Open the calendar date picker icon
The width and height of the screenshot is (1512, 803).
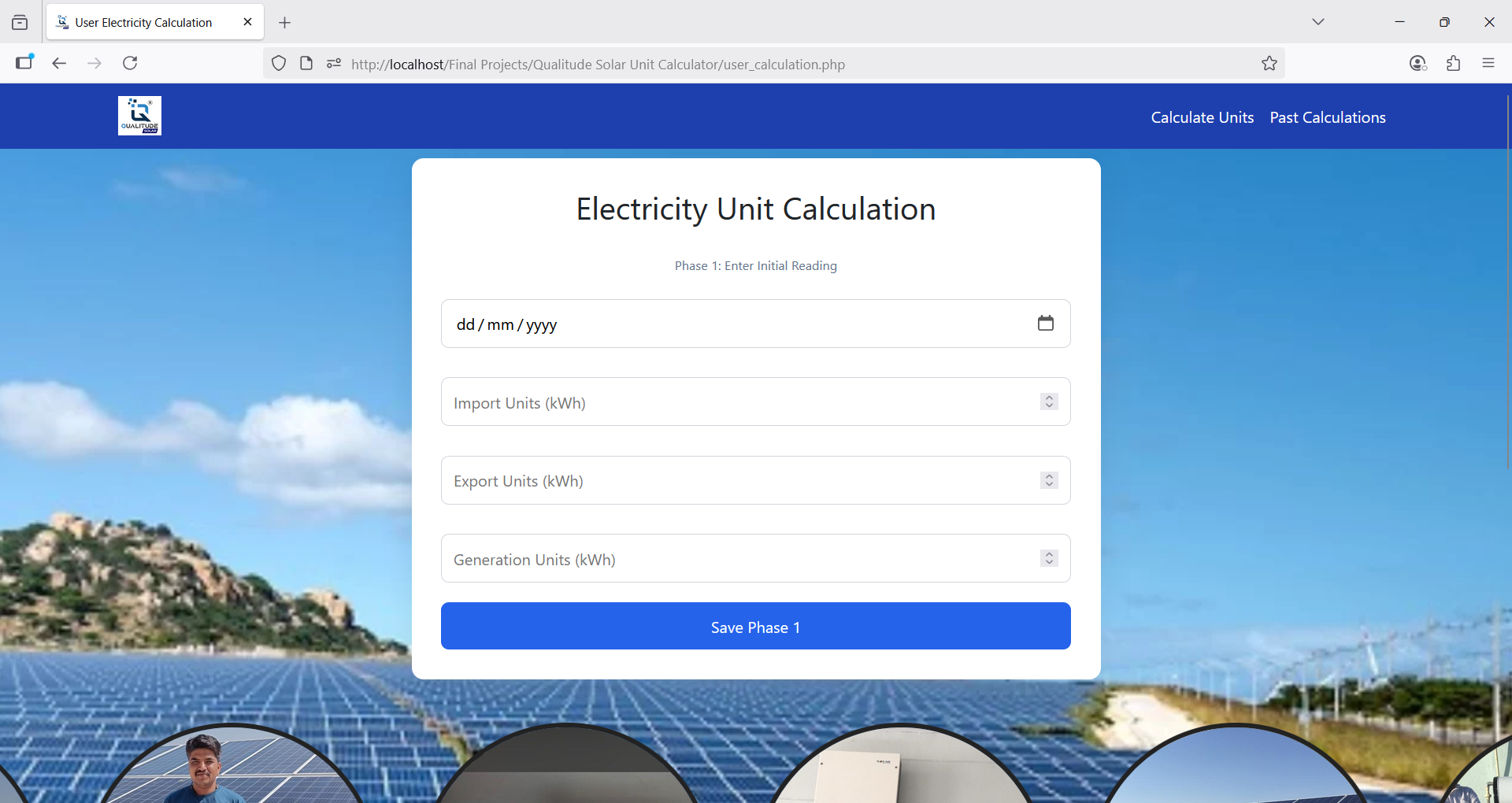click(1045, 324)
